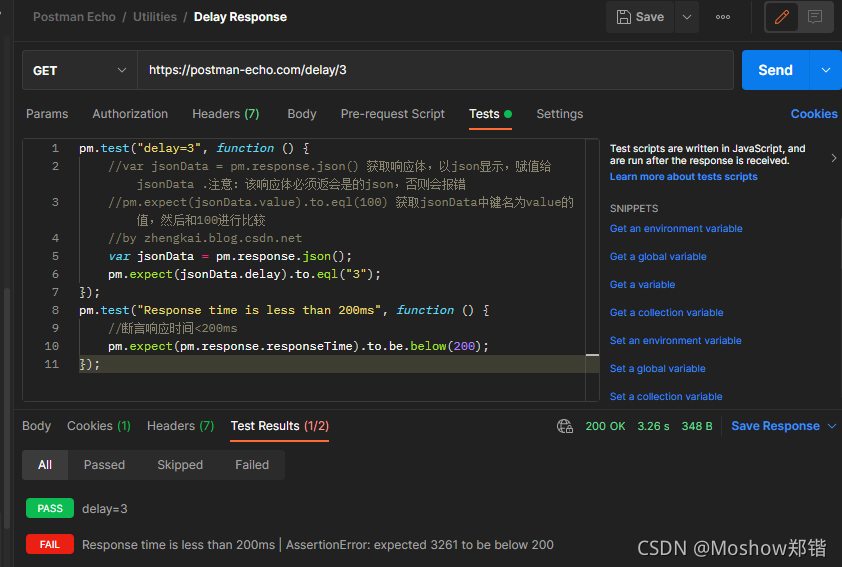Screen dimensions: 842x567
Task: Click the SNIPPETS heading
Action: click(634, 208)
